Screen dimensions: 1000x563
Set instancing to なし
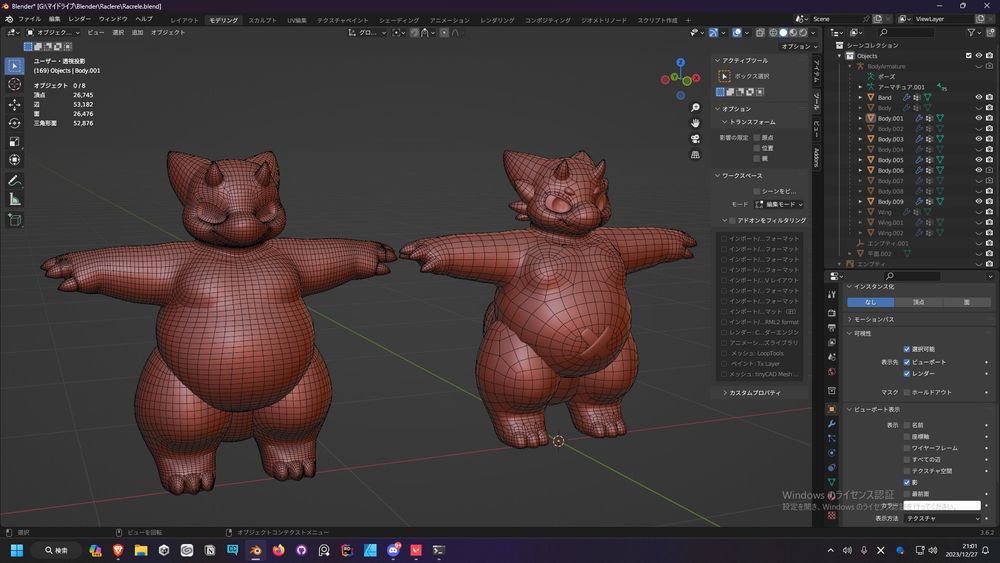[x=871, y=302]
